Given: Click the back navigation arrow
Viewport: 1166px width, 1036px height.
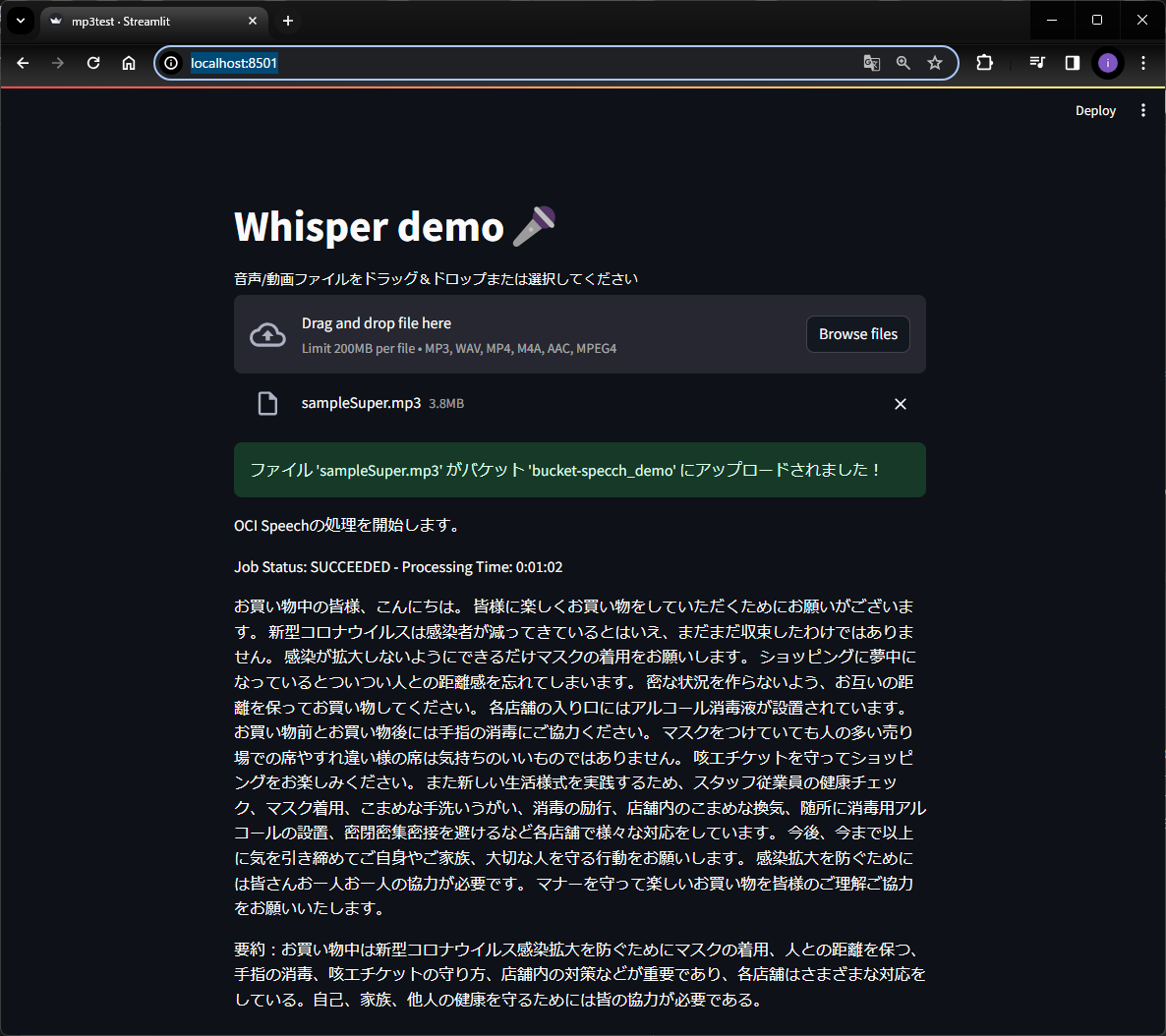Looking at the screenshot, I should click(x=23, y=62).
